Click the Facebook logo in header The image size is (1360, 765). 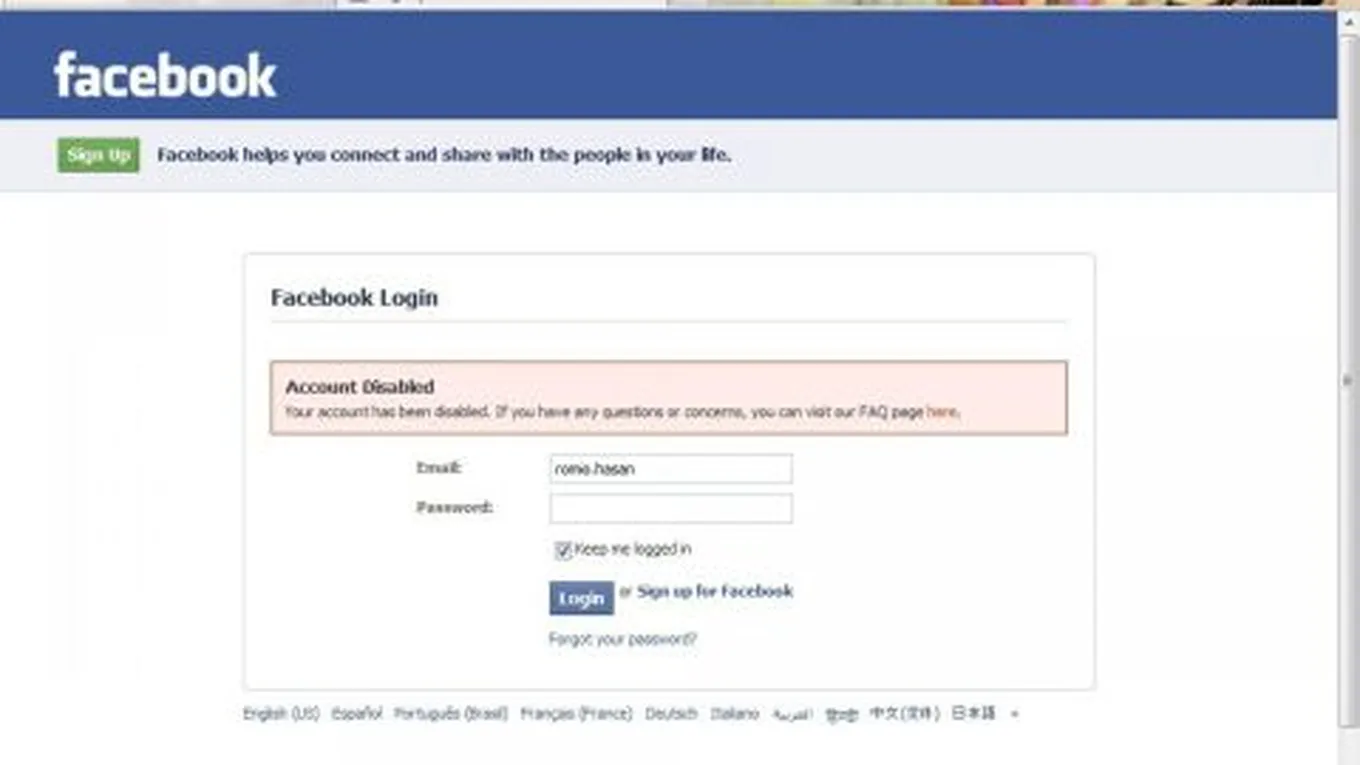(x=165, y=76)
